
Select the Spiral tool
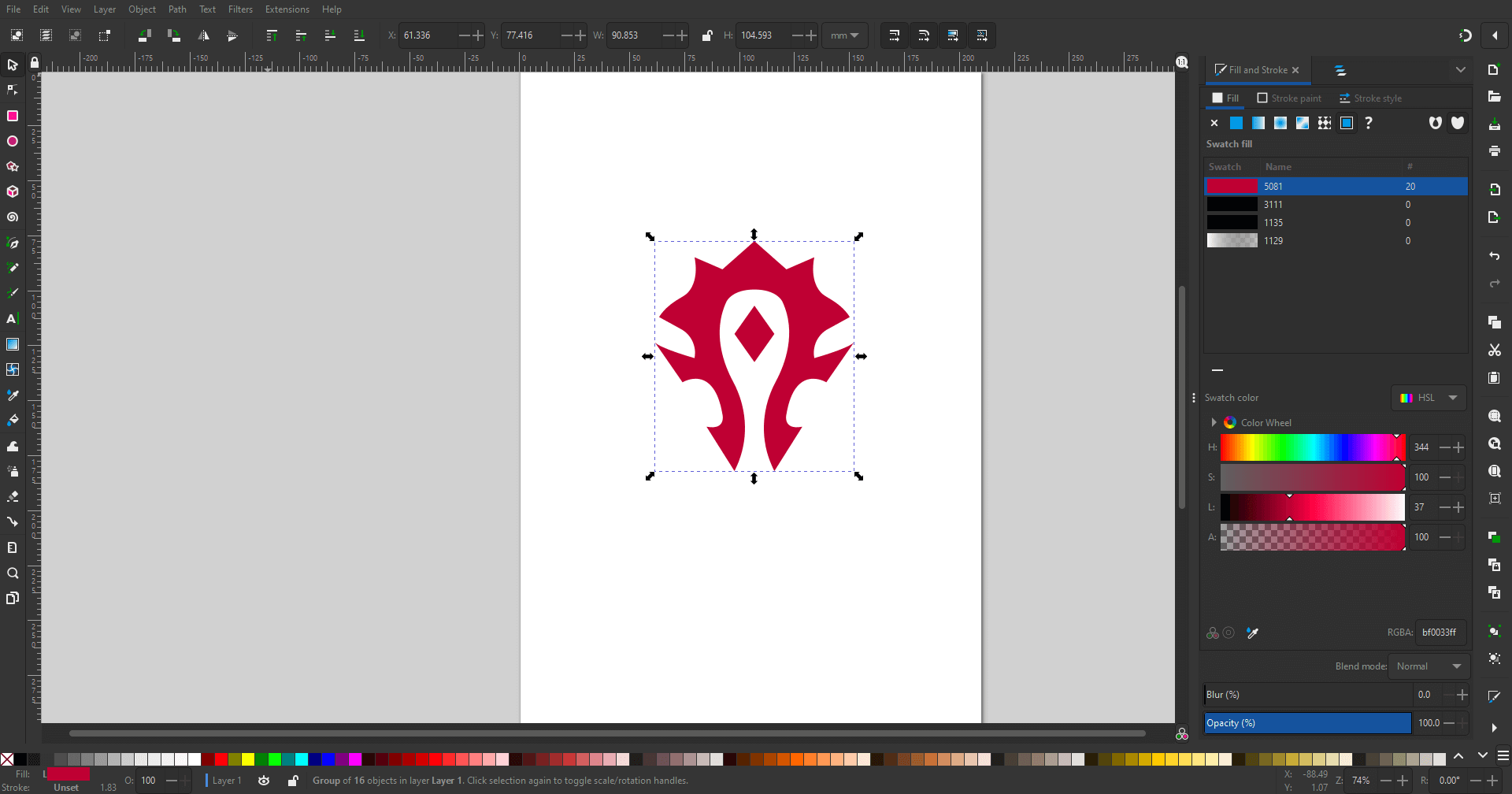(x=13, y=217)
